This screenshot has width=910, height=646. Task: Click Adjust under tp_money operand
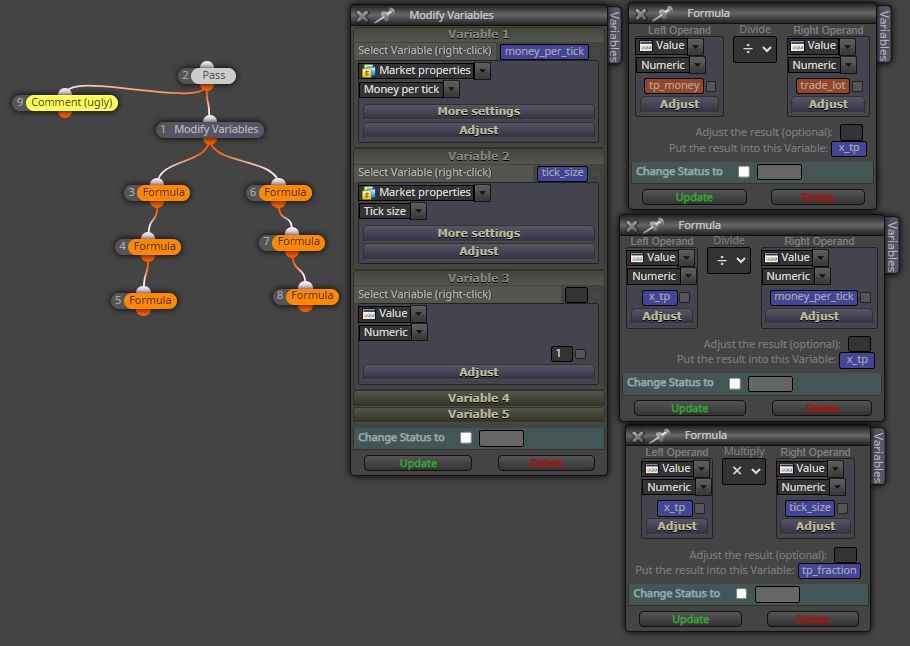[680, 104]
